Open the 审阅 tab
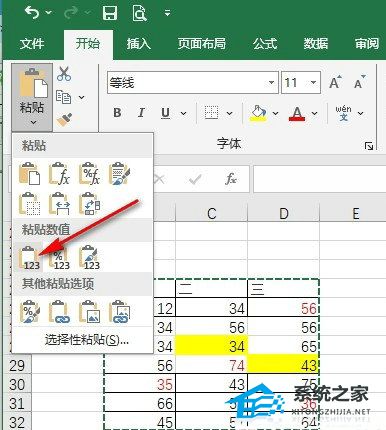Screen dimensions: 386x430 (367, 44)
